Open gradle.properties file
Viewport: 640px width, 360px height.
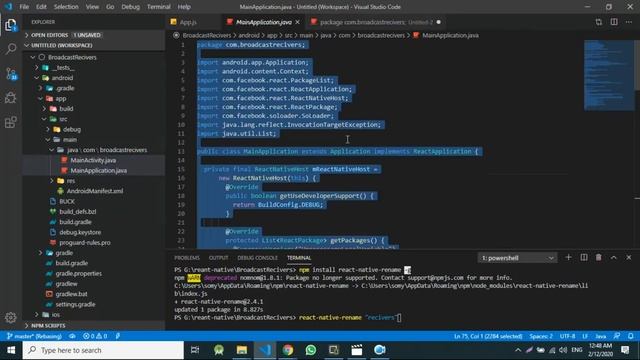93,273
